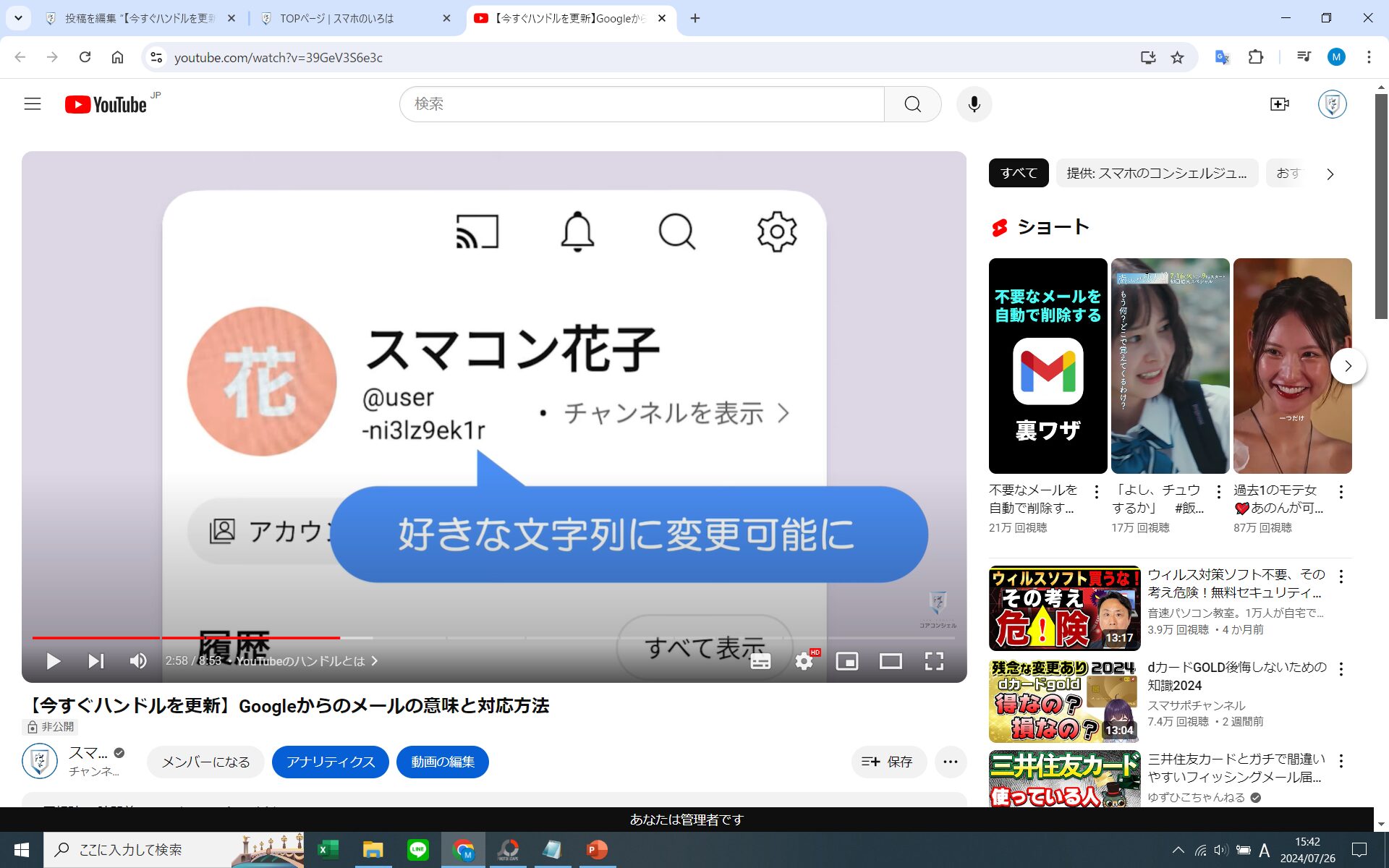
Task: Open options for the 「よし、チュウするか」 short
Action: [1219, 492]
